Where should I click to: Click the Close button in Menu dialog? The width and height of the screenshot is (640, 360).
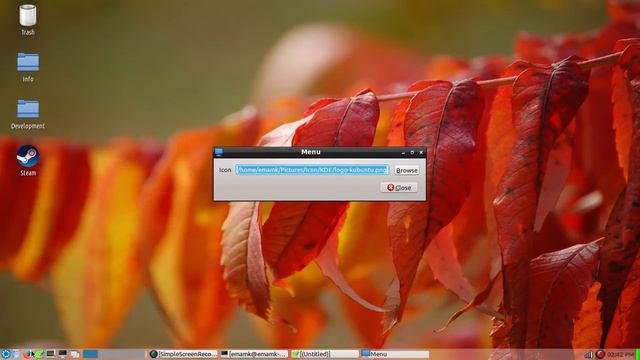click(x=399, y=187)
